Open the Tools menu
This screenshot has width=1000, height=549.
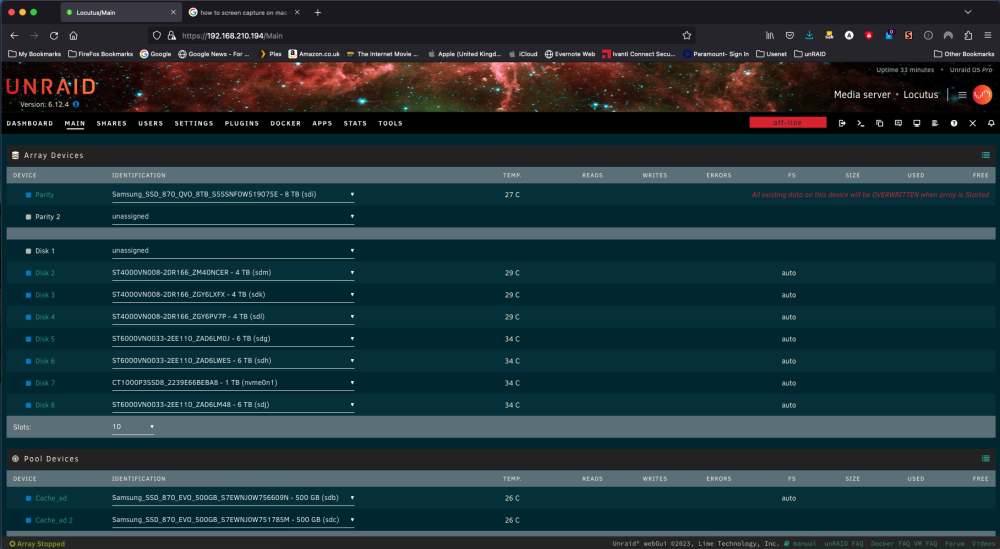(390, 123)
